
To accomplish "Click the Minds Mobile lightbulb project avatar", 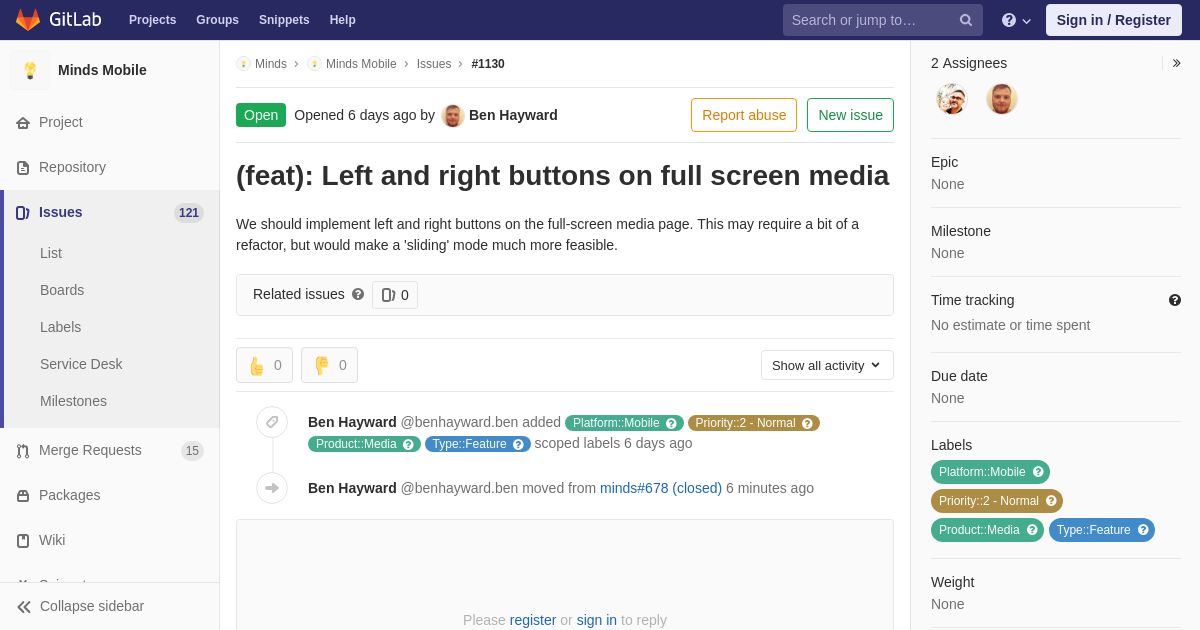I will click(30, 70).
